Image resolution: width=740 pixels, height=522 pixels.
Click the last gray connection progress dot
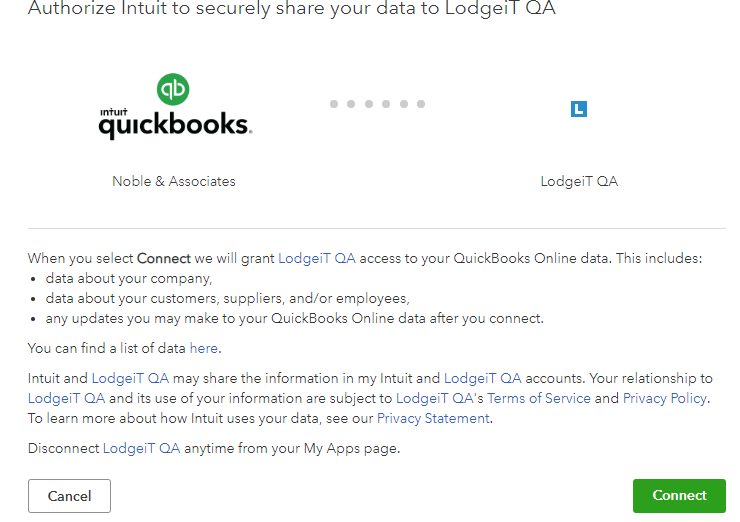(x=421, y=104)
